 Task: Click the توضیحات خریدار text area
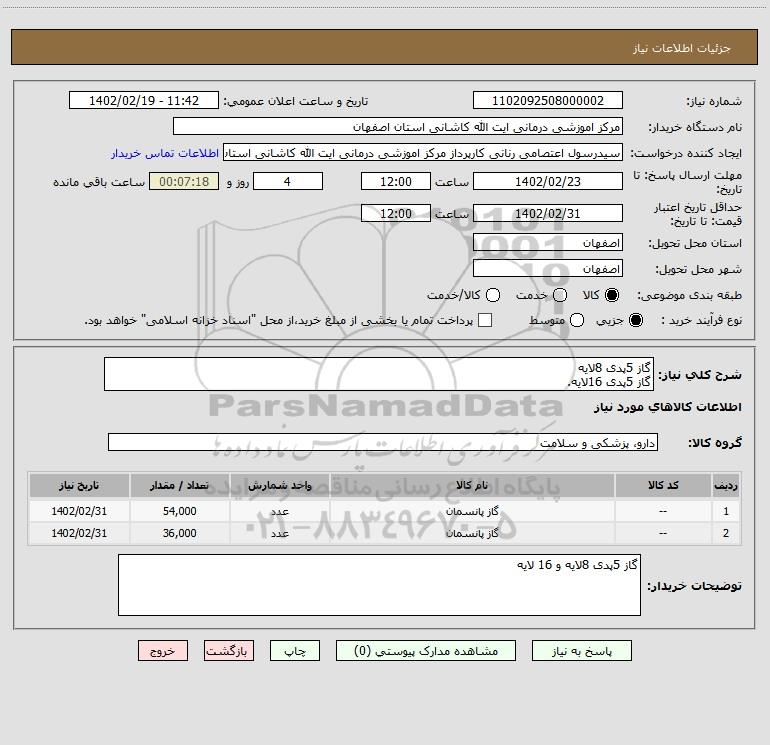pos(379,585)
